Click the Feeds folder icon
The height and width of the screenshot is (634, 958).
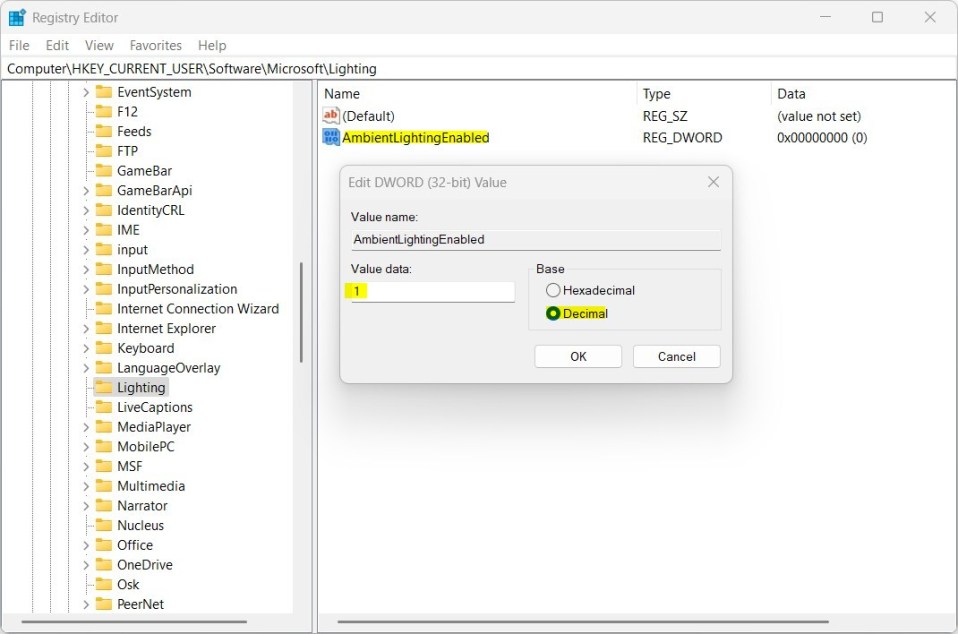104,131
